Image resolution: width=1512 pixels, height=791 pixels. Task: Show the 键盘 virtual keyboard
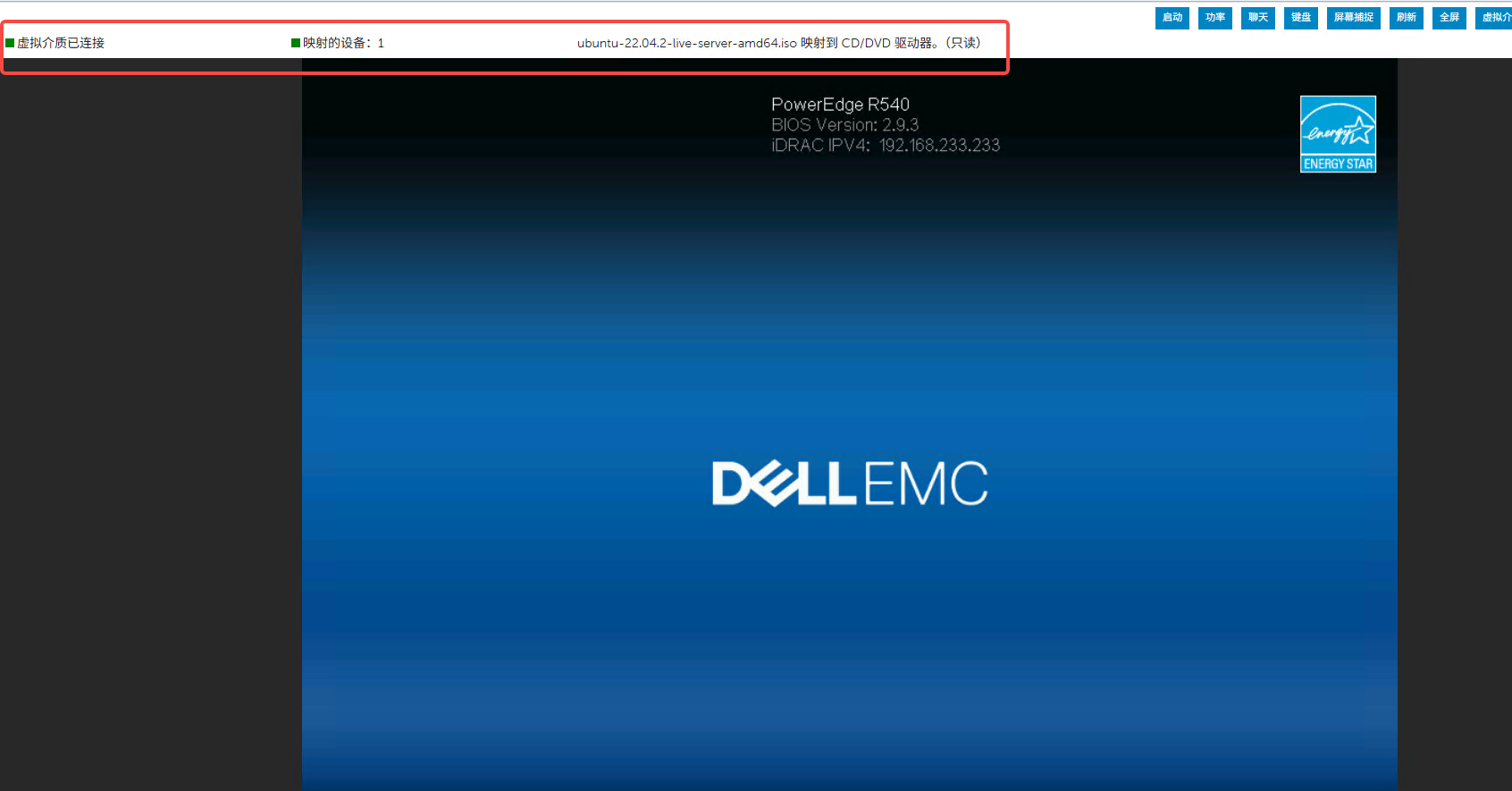tap(1300, 18)
